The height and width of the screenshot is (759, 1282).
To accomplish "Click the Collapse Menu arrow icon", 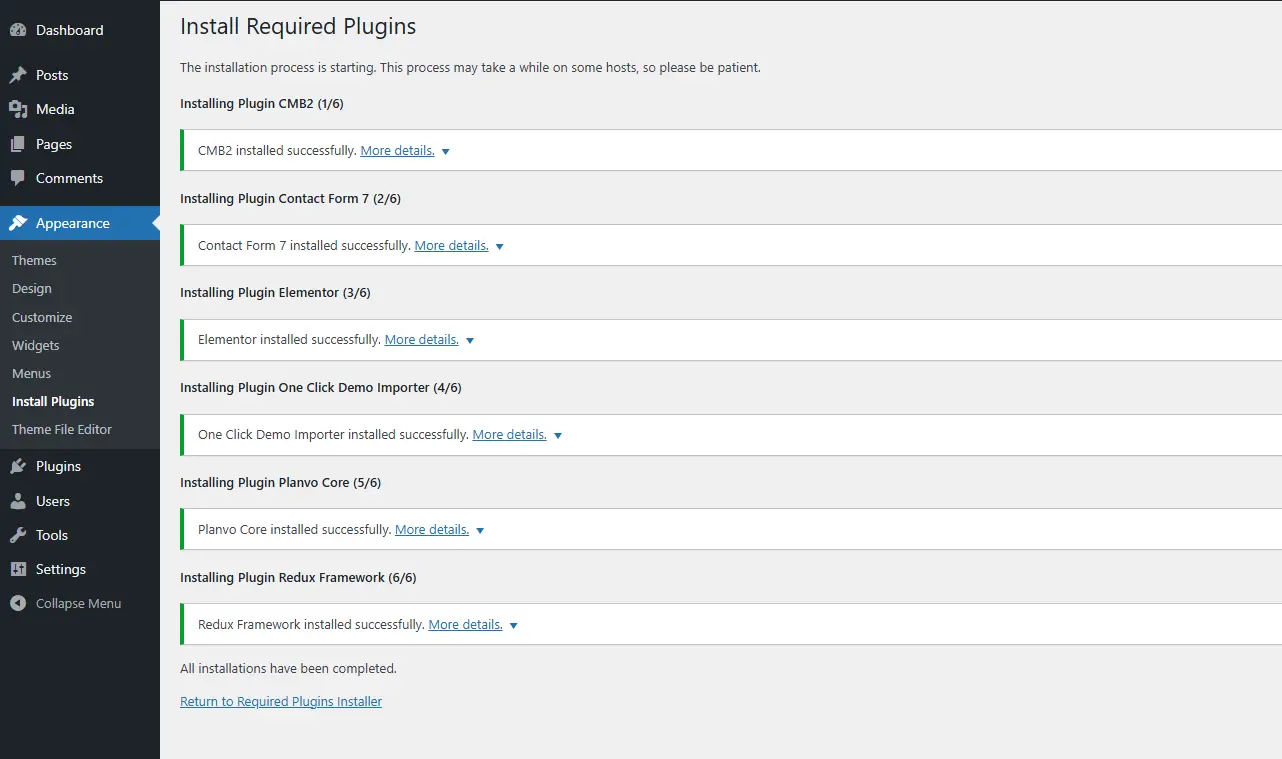I will (18, 603).
